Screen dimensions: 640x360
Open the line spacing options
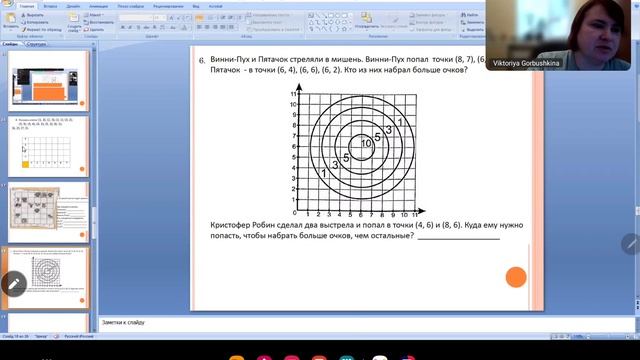click(x=240, y=18)
